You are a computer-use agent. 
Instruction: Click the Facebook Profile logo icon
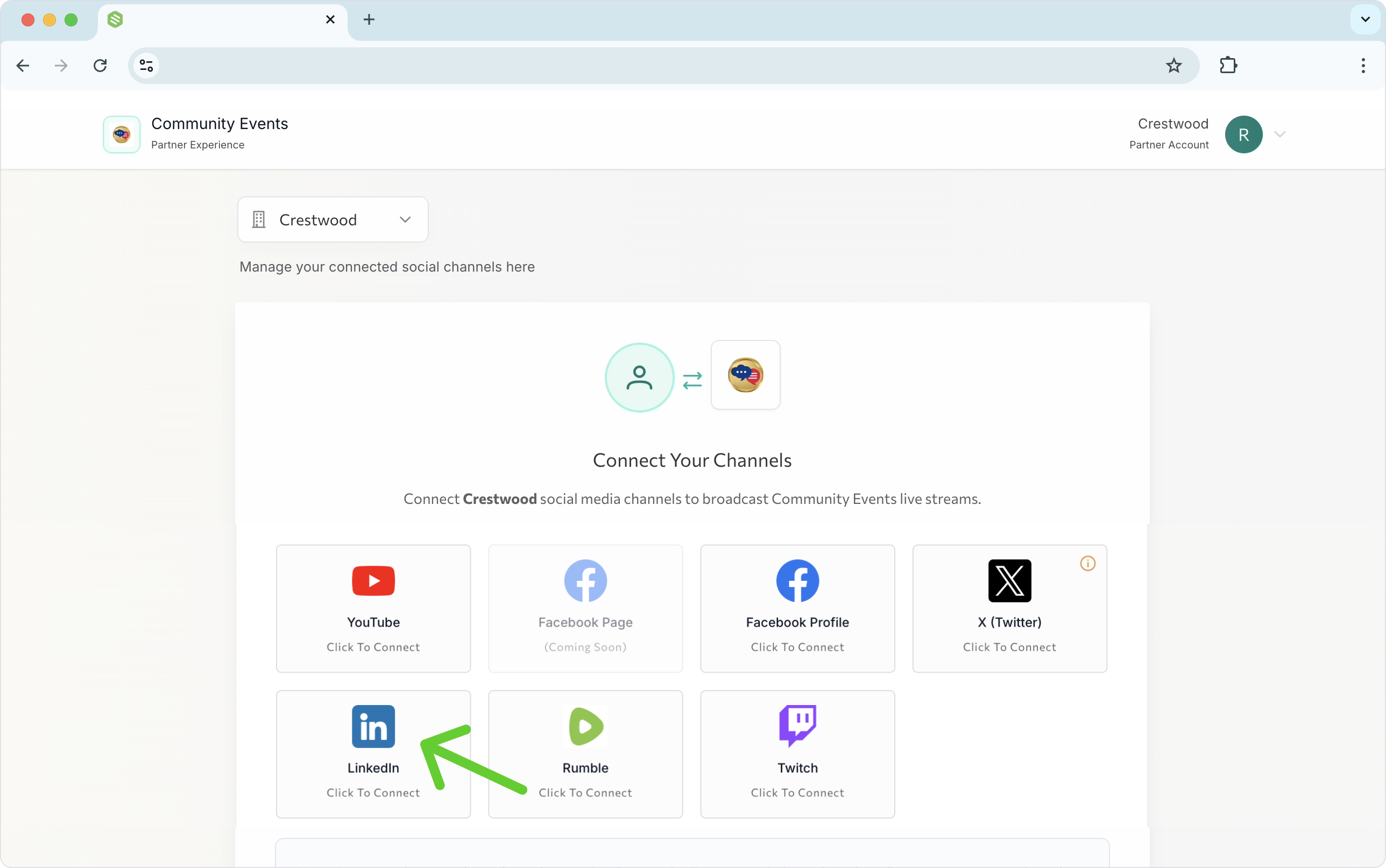(797, 580)
